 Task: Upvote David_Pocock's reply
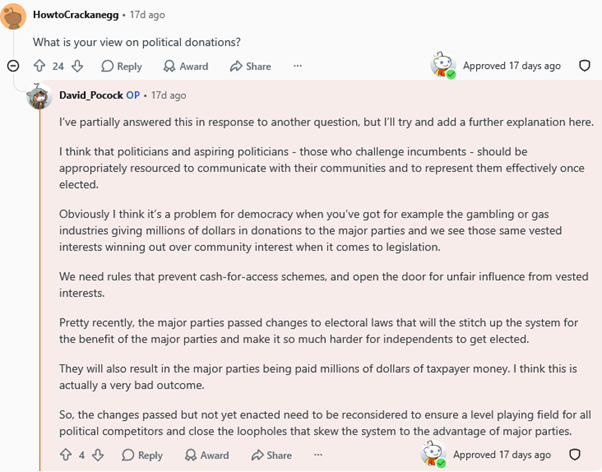click(x=66, y=455)
